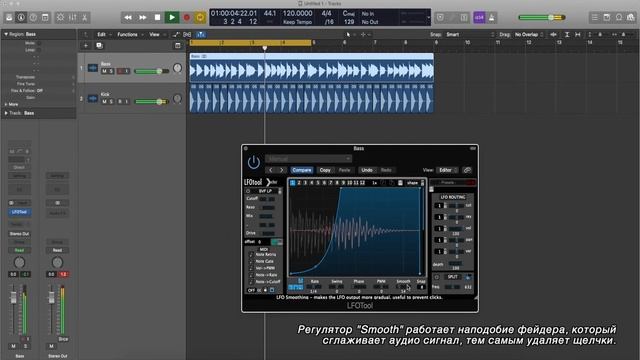
Task: Mute the Kick track
Action: coord(104,102)
